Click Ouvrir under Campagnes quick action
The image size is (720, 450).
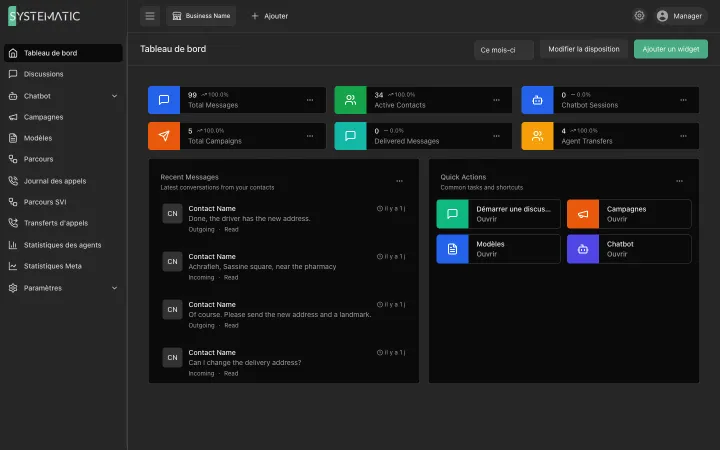coord(617,219)
